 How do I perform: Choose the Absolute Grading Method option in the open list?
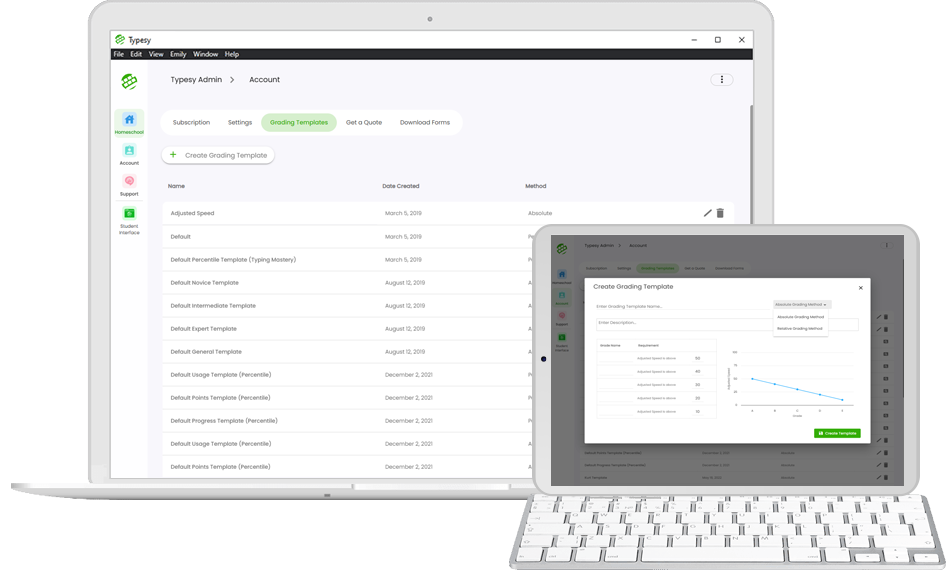800,317
